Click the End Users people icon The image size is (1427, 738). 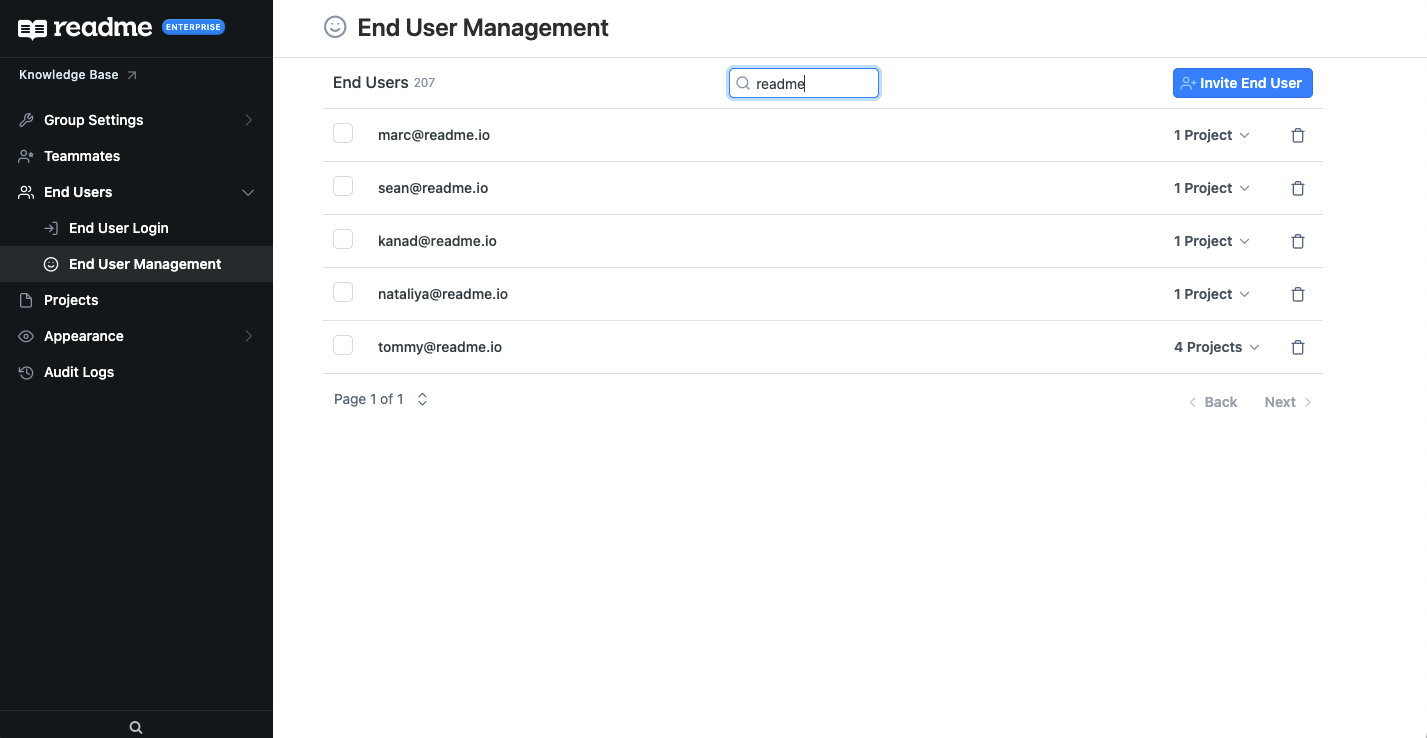[x=27, y=192]
